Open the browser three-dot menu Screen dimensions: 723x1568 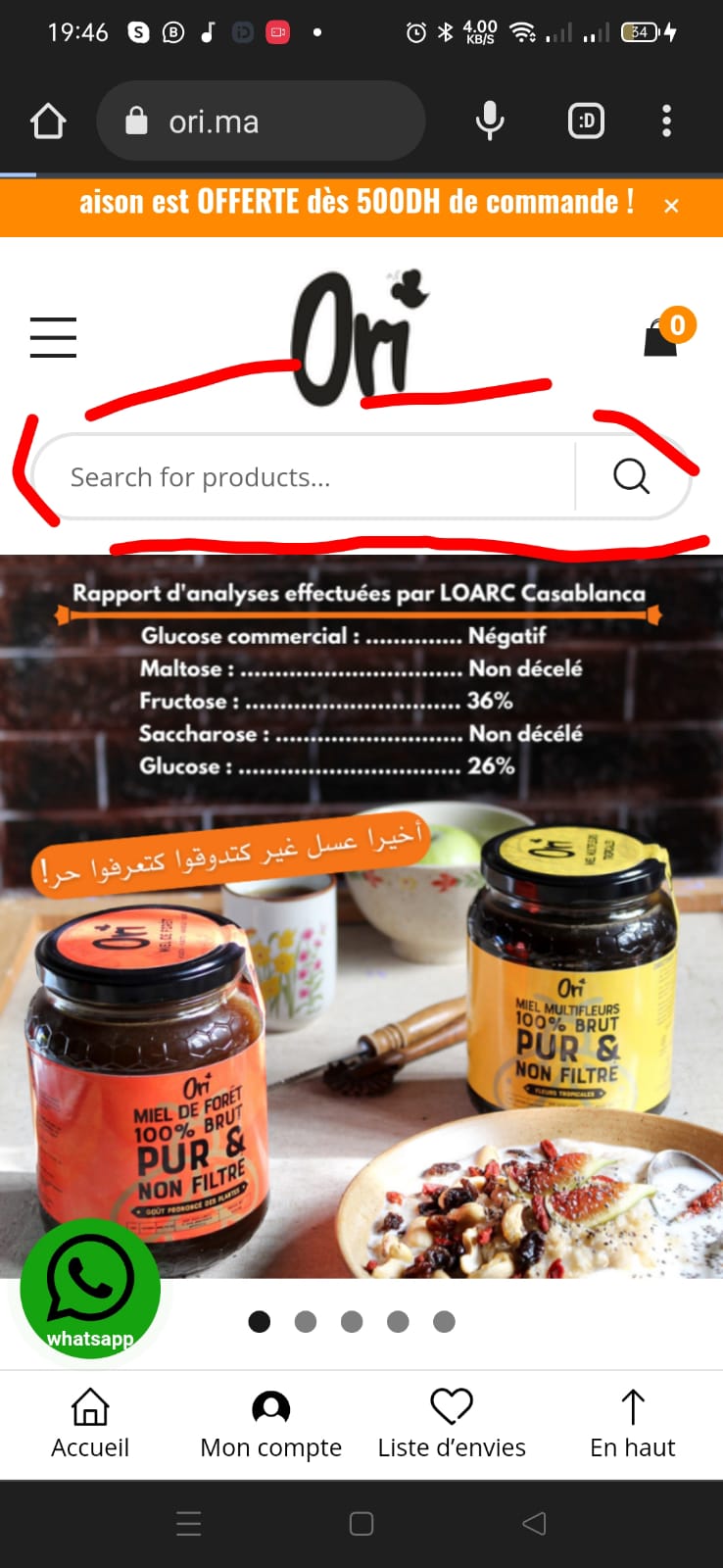(x=666, y=122)
